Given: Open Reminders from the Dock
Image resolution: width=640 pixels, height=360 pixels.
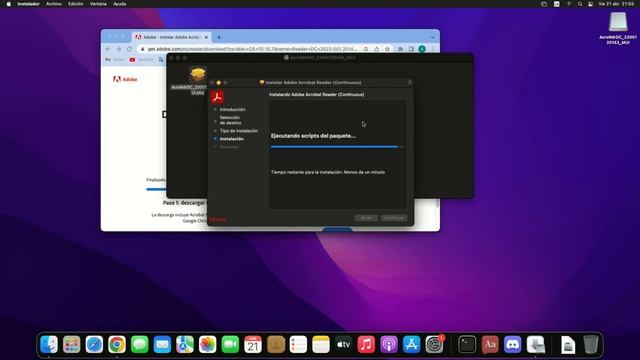Looking at the screenshot, I should [298, 345].
